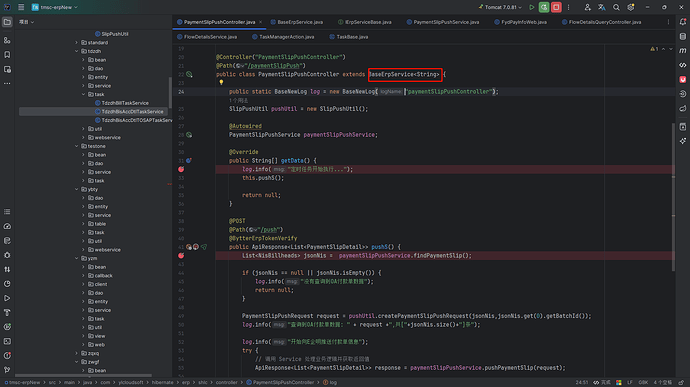
Task: Expand the callback folder under yzm
Action: 83,276
